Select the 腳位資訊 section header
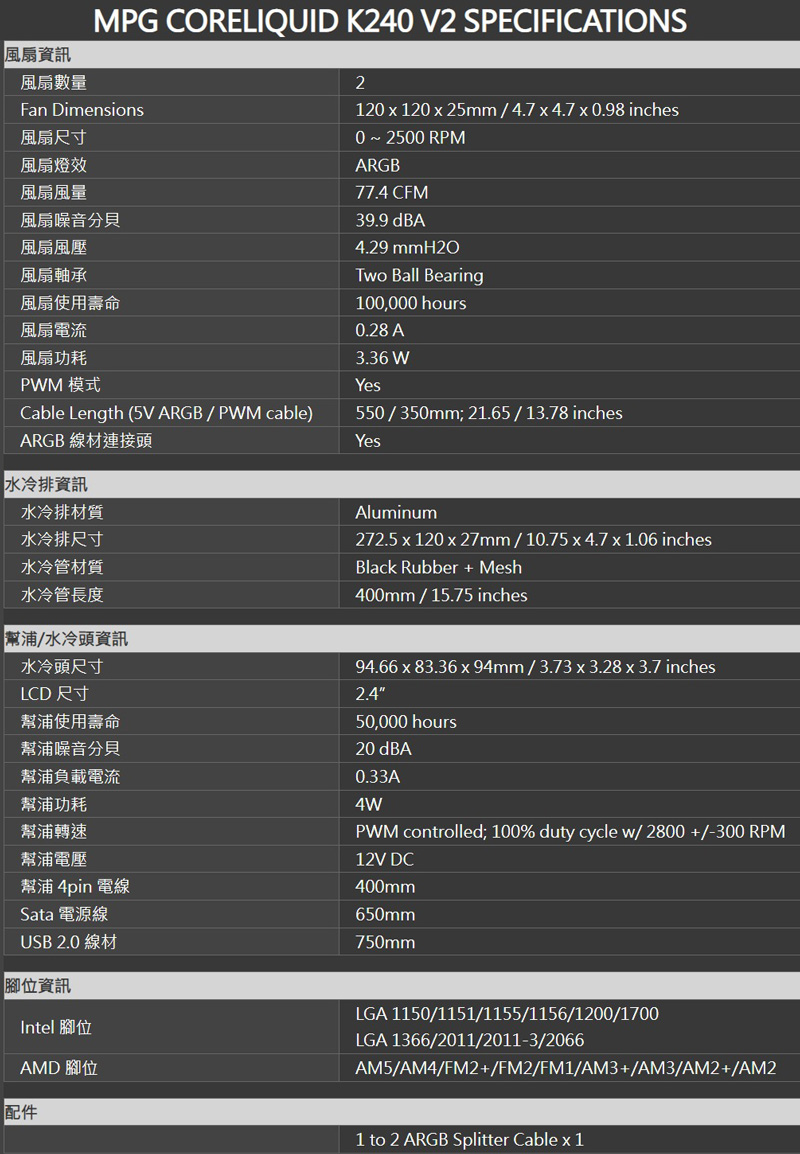This screenshot has height=1154, width=800. [38, 986]
